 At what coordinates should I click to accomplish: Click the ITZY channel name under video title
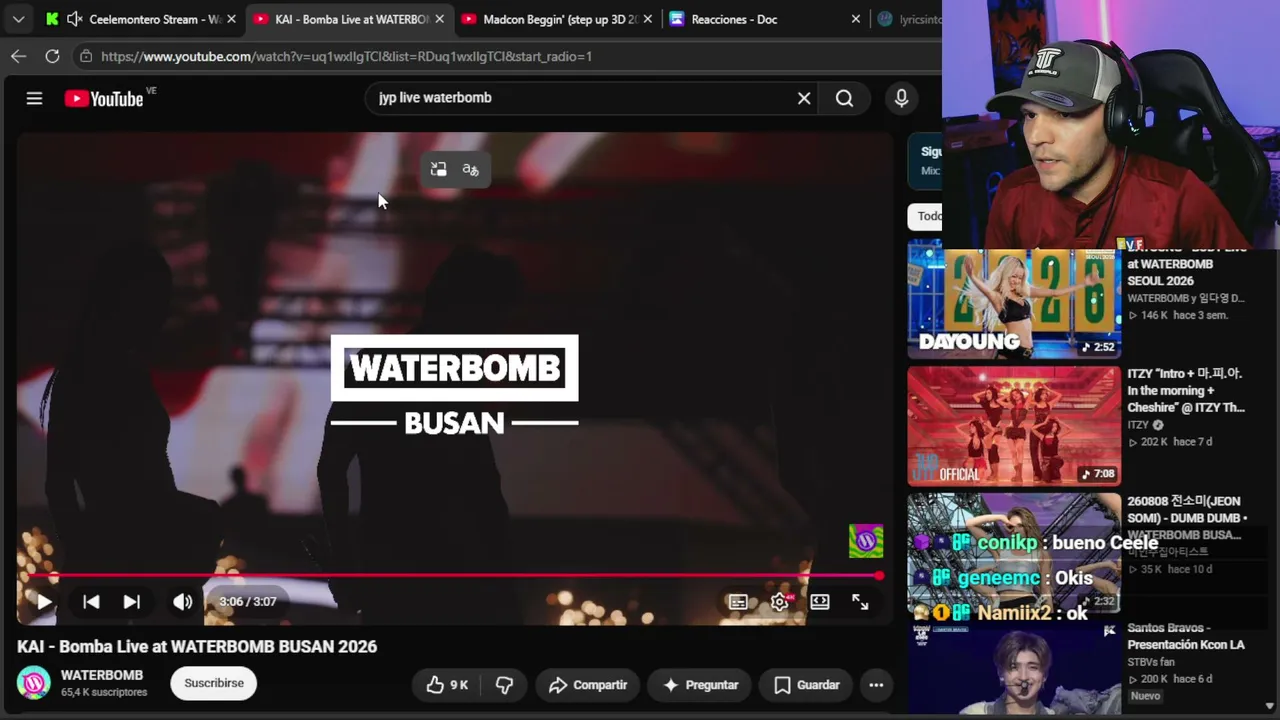(x=1138, y=425)
